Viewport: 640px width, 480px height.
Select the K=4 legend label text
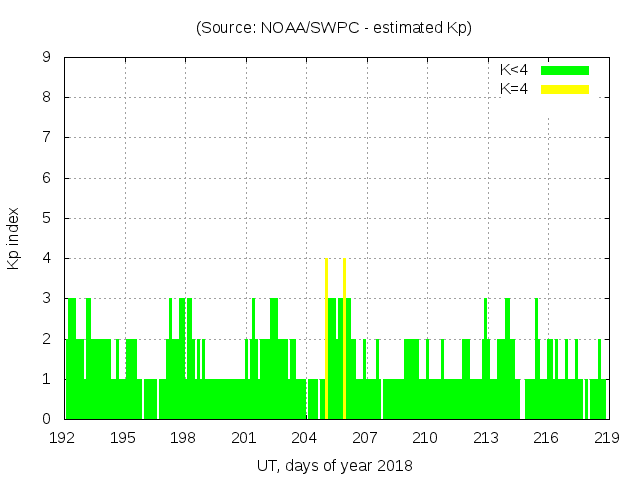514,89
